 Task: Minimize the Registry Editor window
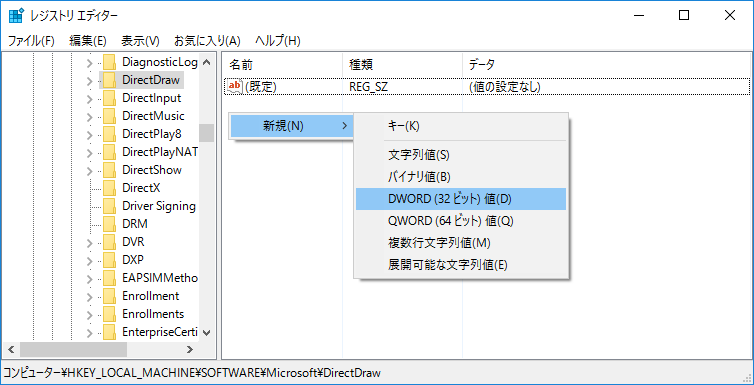coord(638,15)
